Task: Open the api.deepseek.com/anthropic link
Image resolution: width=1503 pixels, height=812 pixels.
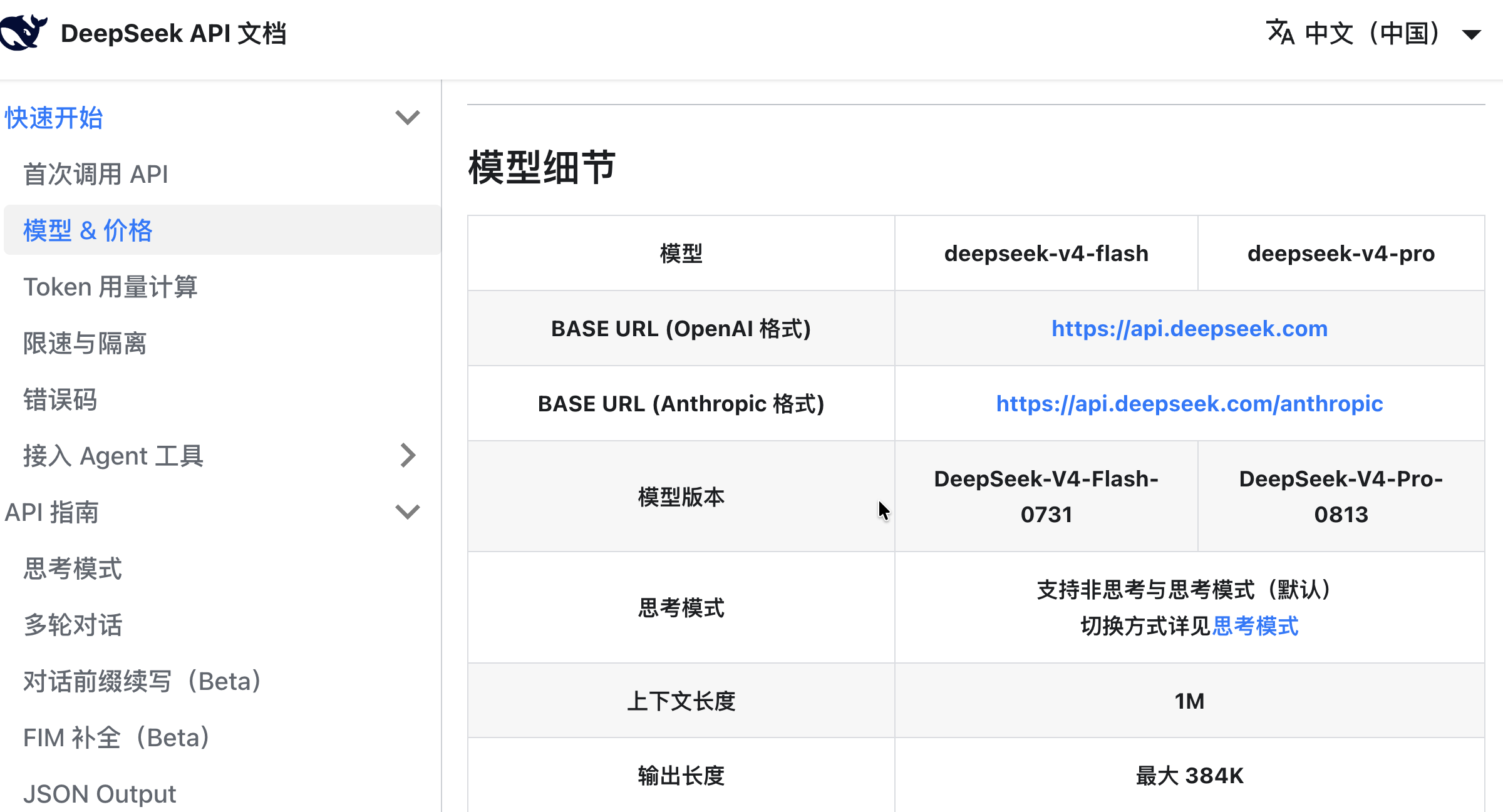Action: pos(1189,403)
